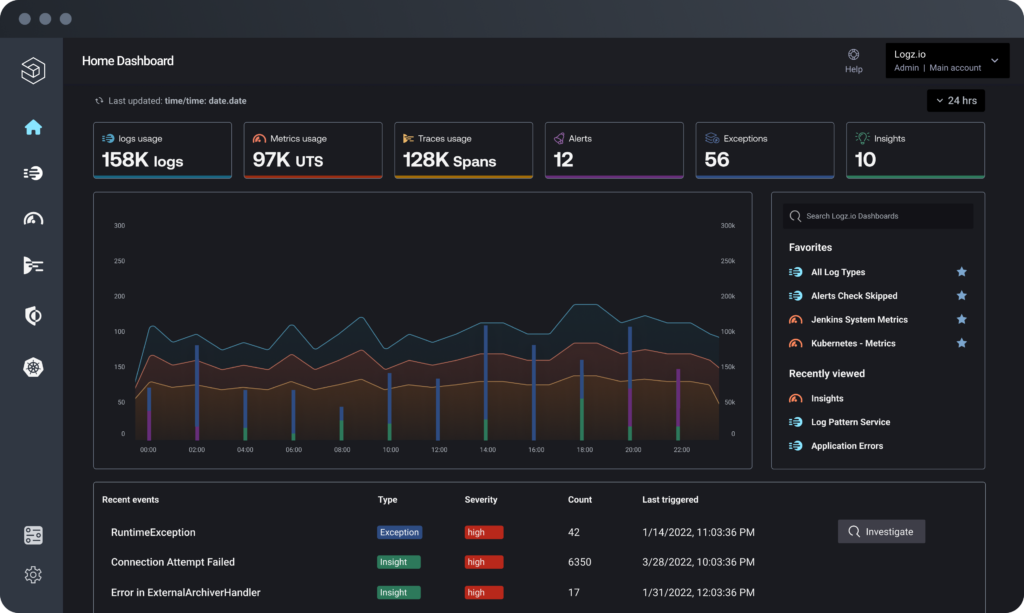Click the Logz.io logo at the top left

pyautogui.click(x=33, y=71)
